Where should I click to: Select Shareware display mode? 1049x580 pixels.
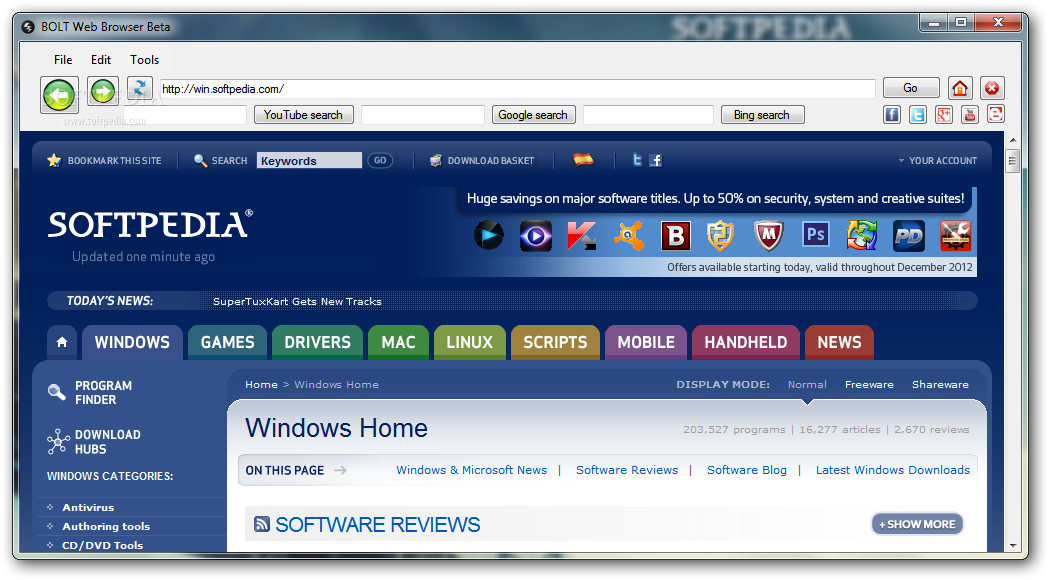pyautogui.click(x=940, y=385)
